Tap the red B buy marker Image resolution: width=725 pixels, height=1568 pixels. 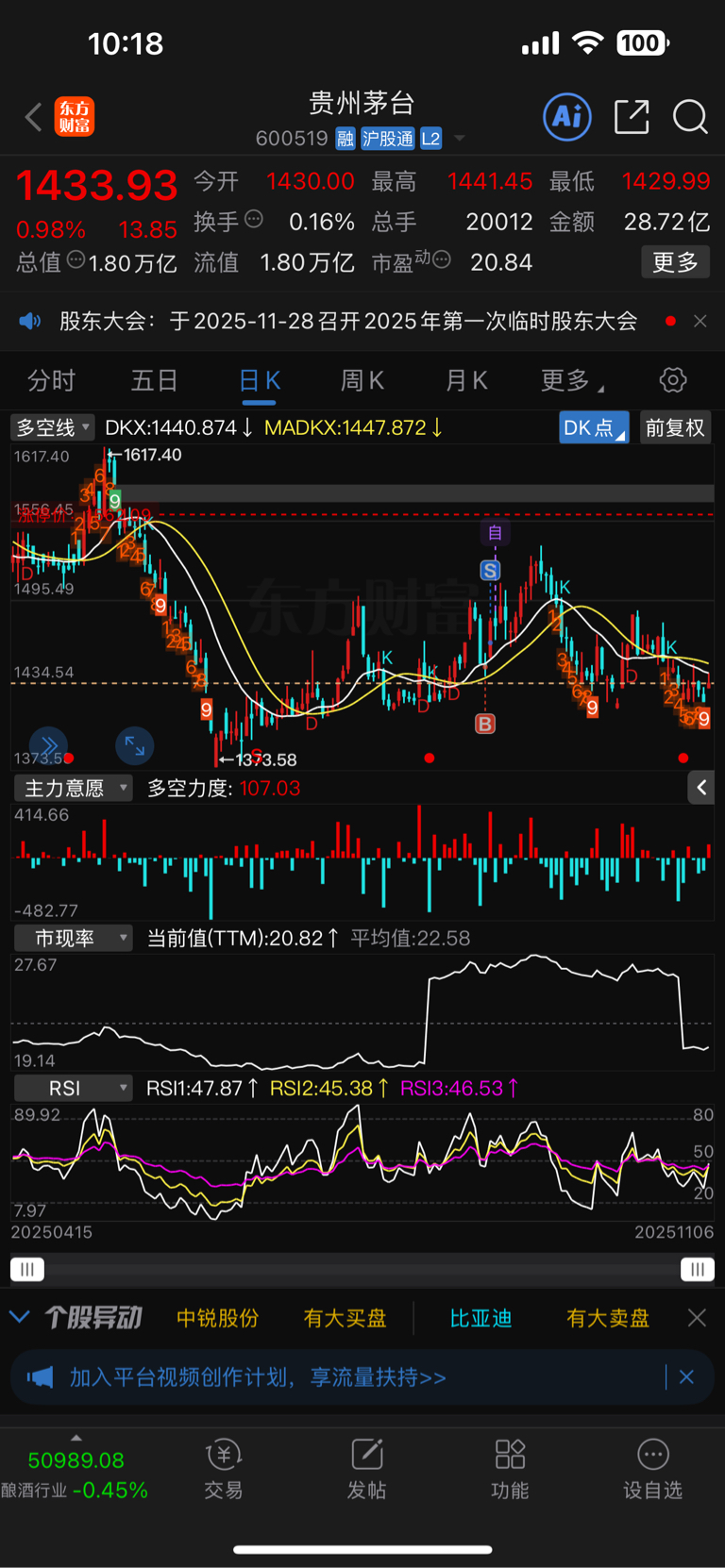point(485,724)
